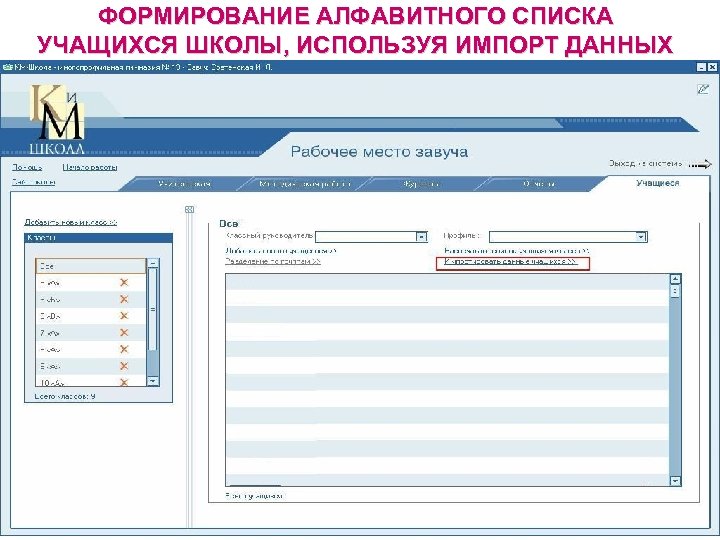Click the underlined link below Помощь
The image size is (720, 540).
pyautogui.click(x=34, y=182)
